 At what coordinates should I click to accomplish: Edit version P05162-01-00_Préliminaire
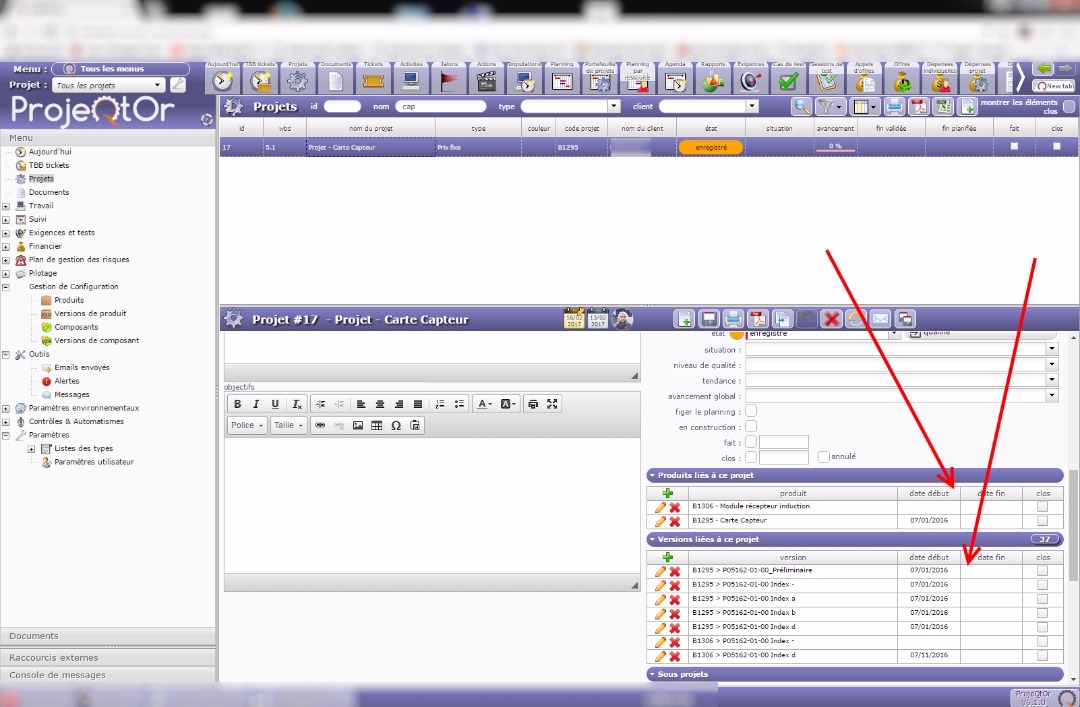click(x=660, y=571)
